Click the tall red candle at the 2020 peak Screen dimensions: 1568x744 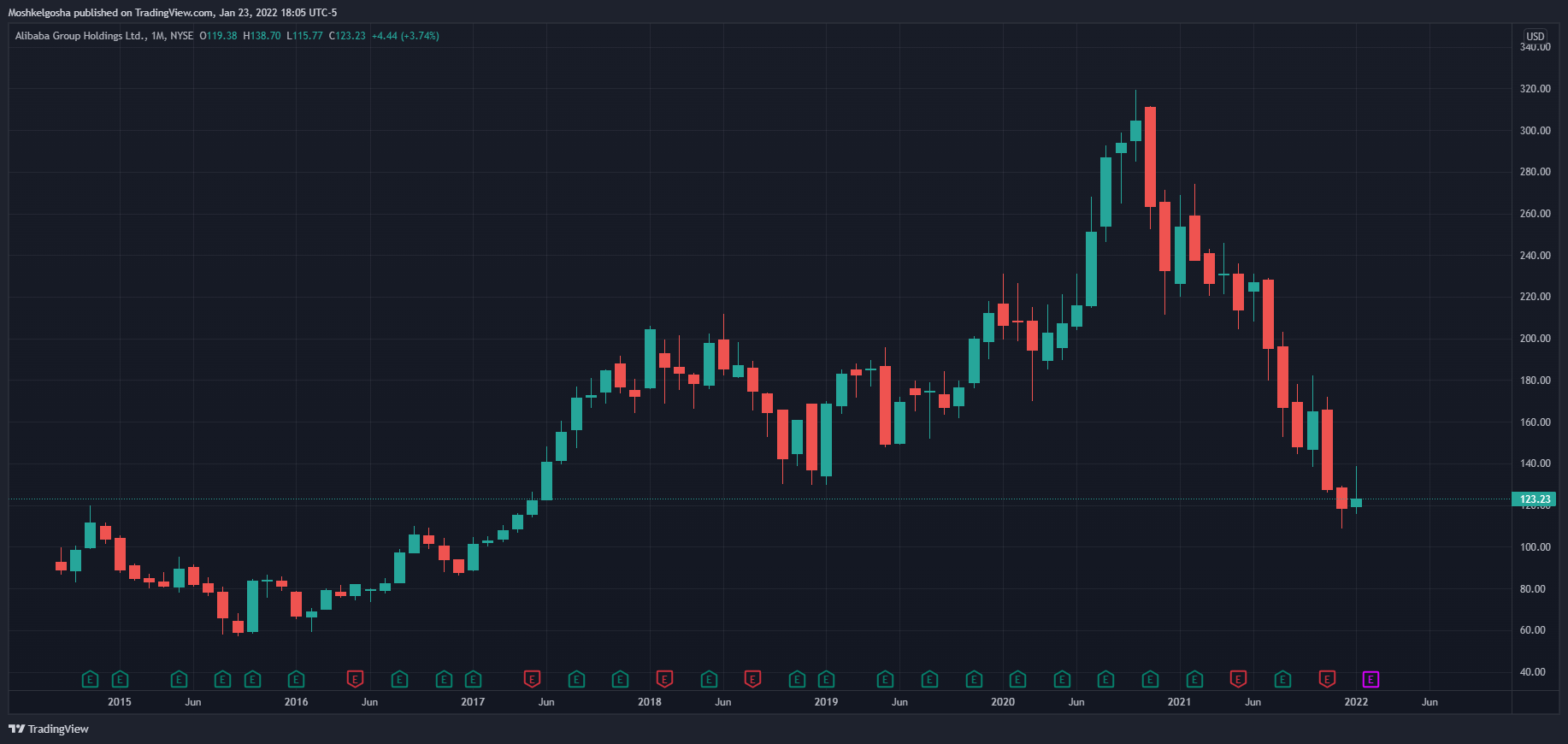pyautogui.click(x=1150, y=156)
